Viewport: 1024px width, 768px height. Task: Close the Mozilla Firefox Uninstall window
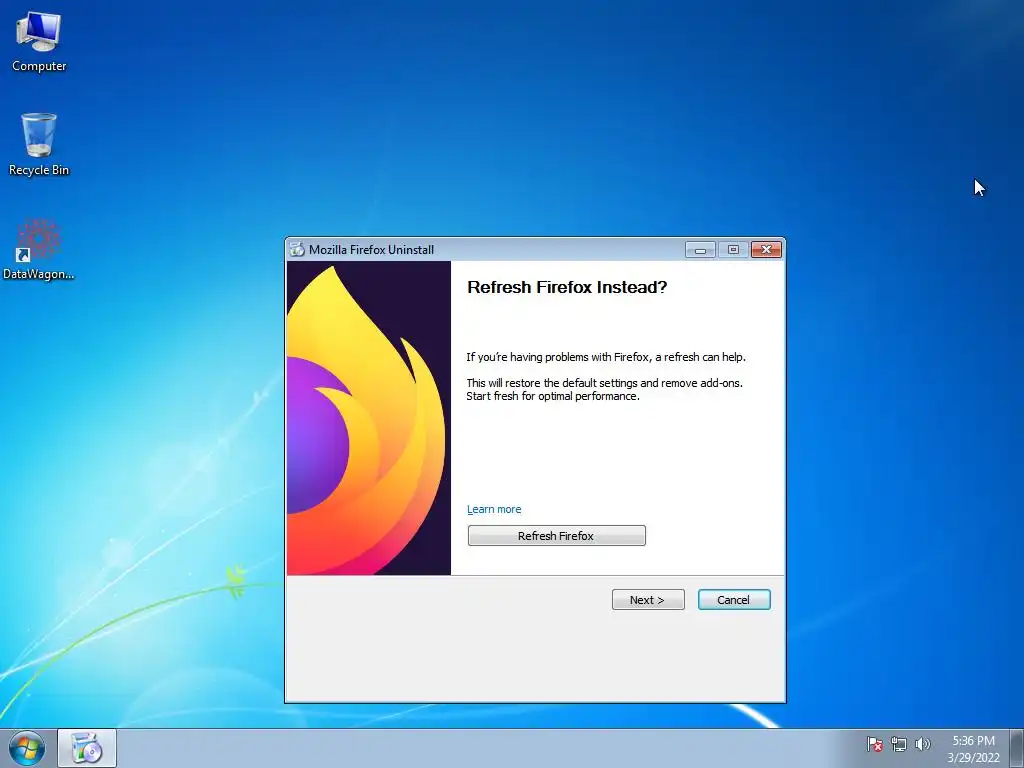(x=767, y=249)
